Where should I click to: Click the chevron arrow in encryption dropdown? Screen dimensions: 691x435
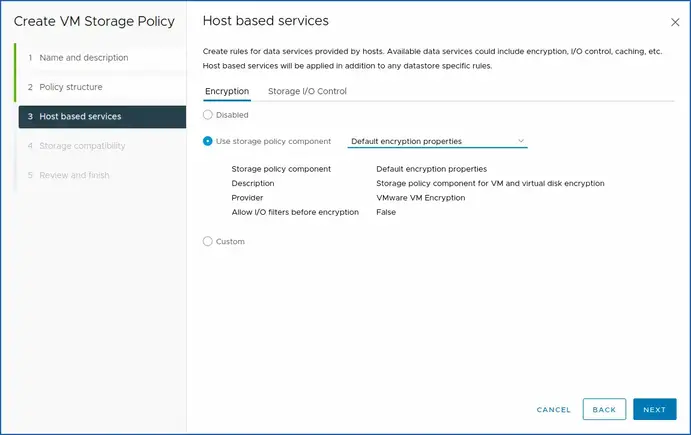point(520,141)
